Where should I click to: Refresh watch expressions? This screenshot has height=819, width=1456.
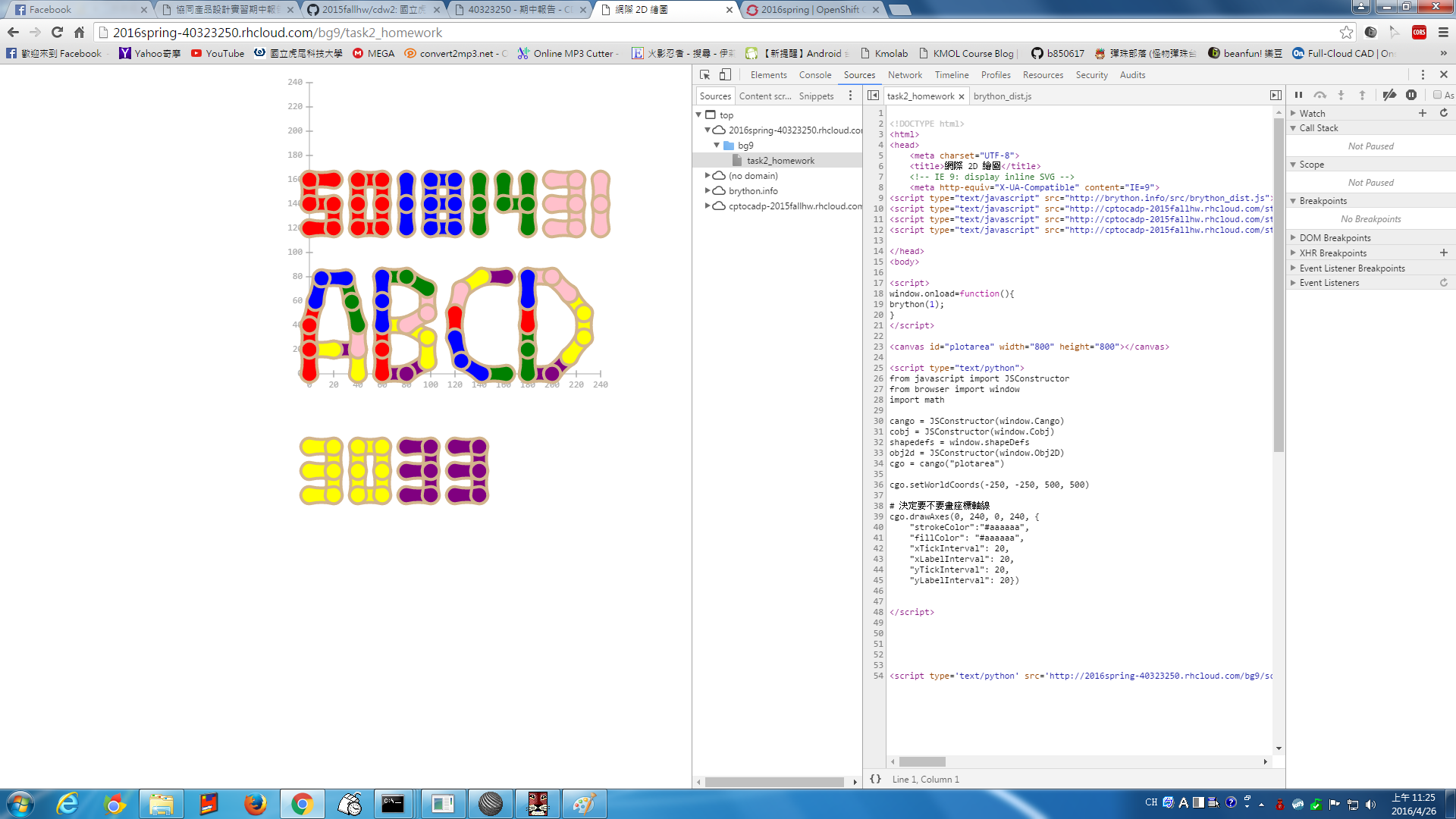(1444, 113)
